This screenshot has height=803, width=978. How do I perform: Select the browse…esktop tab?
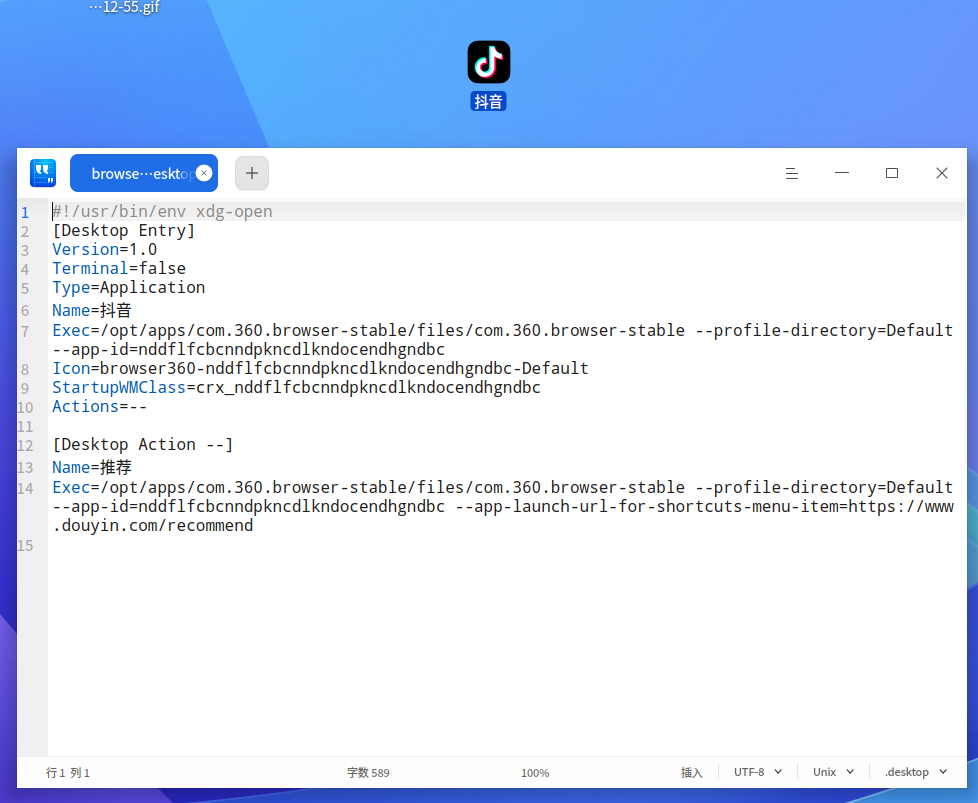pyautogui.click(x=144, y=173)
